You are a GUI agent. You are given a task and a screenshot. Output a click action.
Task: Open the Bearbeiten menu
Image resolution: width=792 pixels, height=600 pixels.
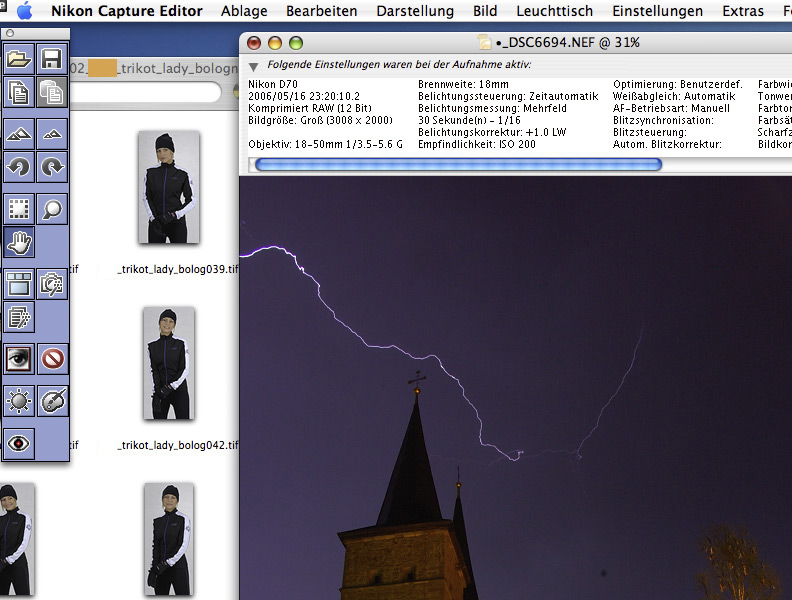(321, 12)
